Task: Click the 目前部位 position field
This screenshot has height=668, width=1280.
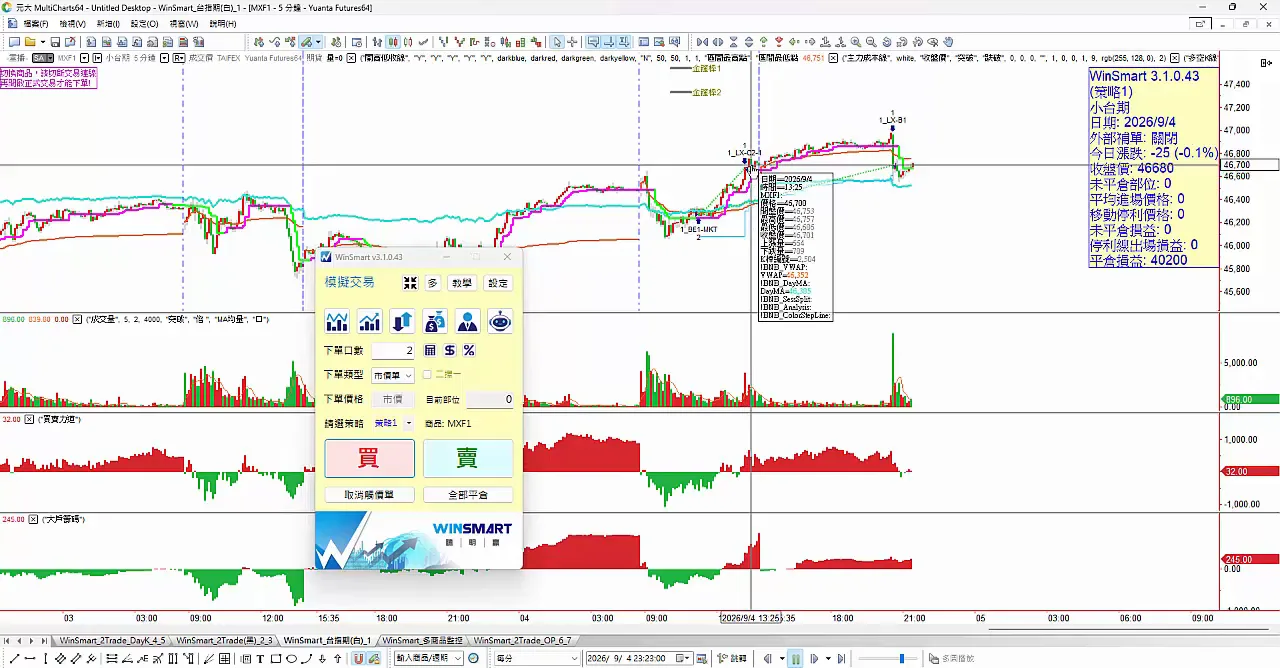Action: click(x=490, y=400)
